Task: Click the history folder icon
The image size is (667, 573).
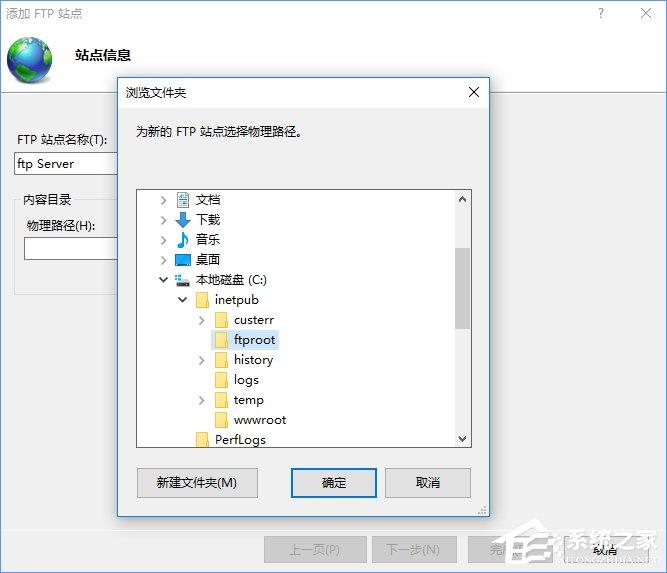Action: pyautogui.click(x=221, y=360)
